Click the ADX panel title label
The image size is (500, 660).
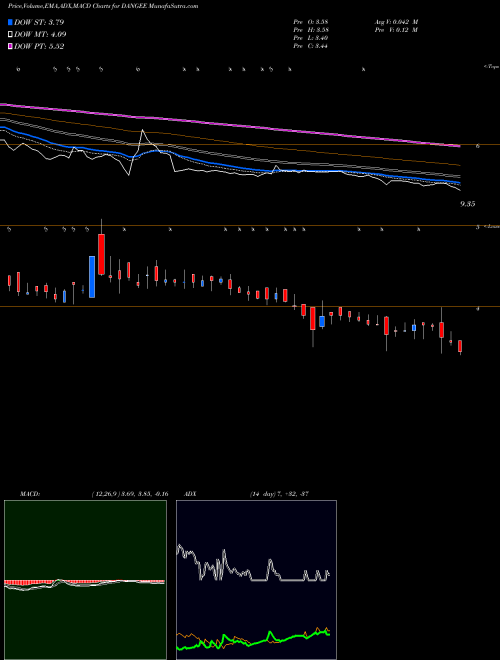tap(190, 494)
